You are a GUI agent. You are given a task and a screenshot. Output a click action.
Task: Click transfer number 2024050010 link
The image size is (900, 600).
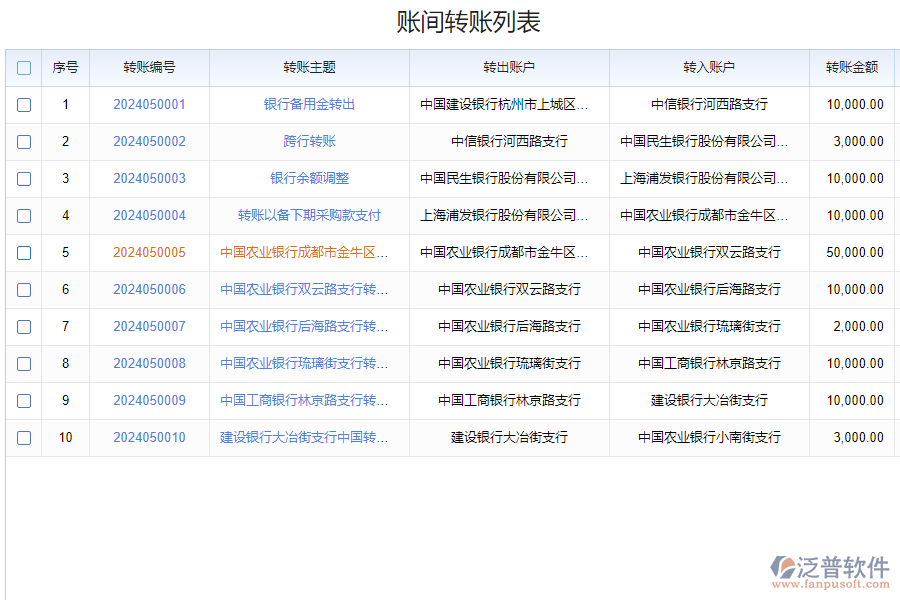tap(149, 438)
